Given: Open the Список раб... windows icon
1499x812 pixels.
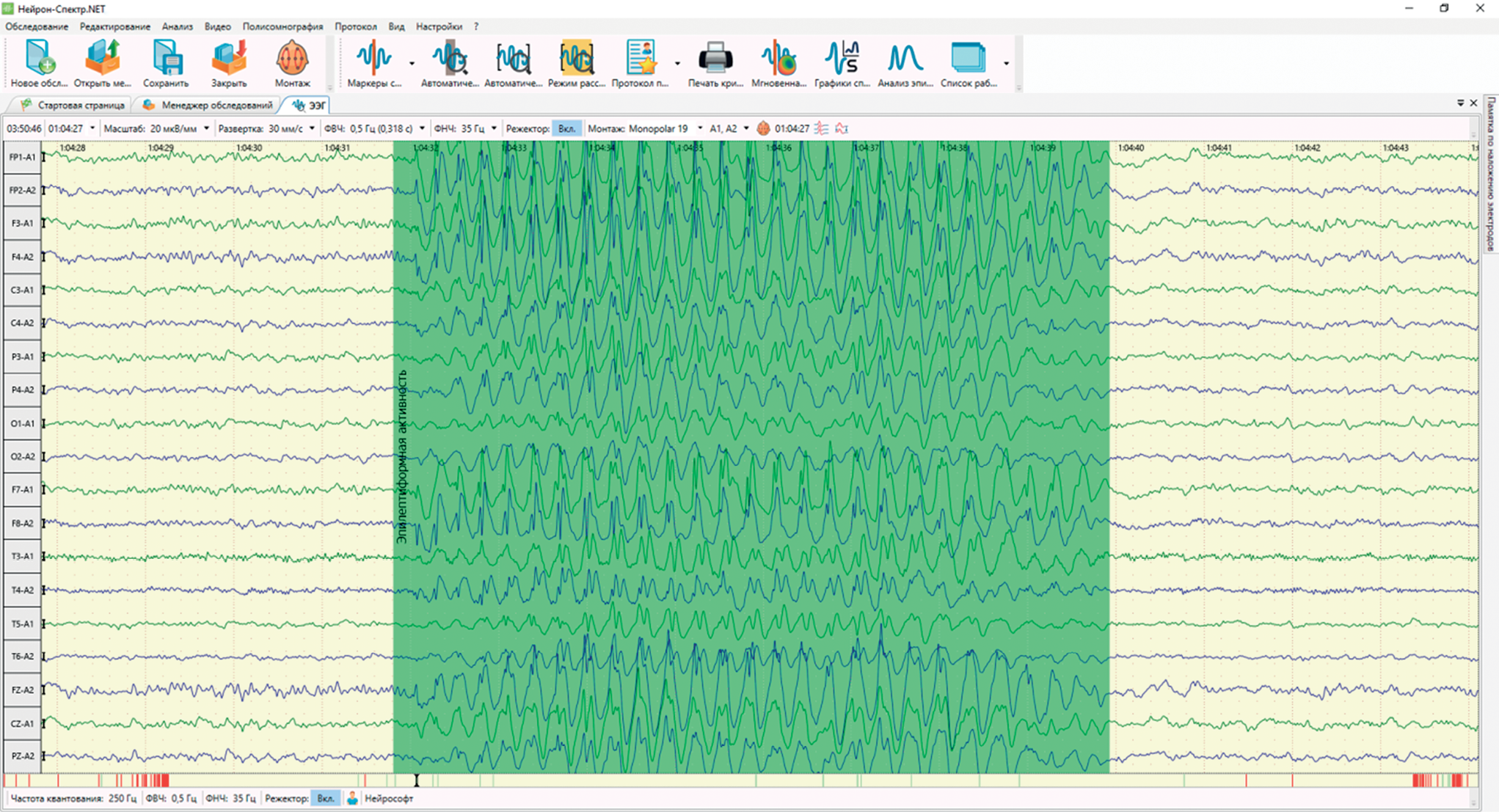Looking at the screenshot, I should click(968, 58).
